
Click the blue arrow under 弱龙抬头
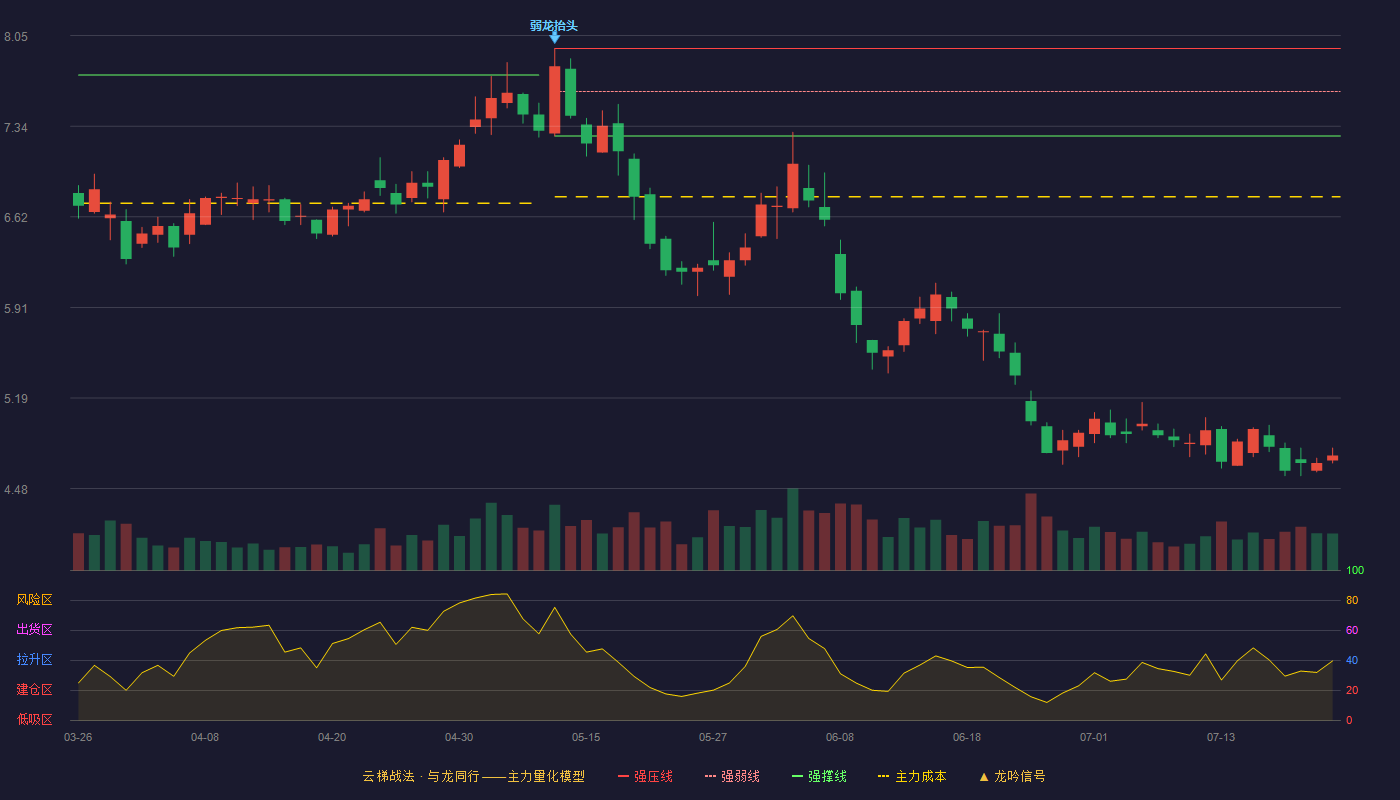[x=554, y=39]
